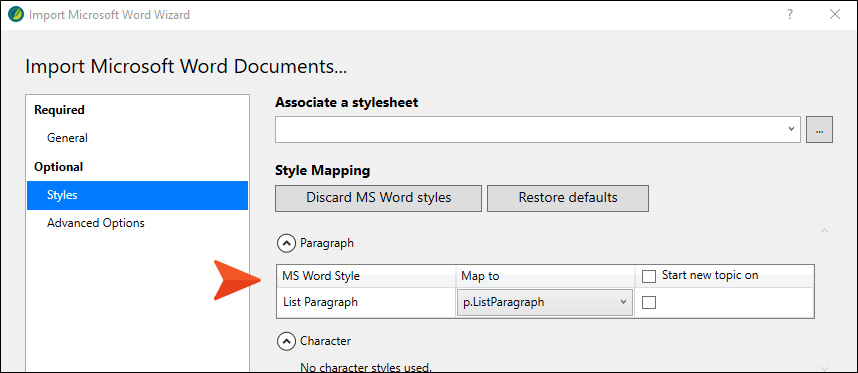Click the Discard MS Word styles button
This screenshot has width=858, height=373.
pos(379,198)
